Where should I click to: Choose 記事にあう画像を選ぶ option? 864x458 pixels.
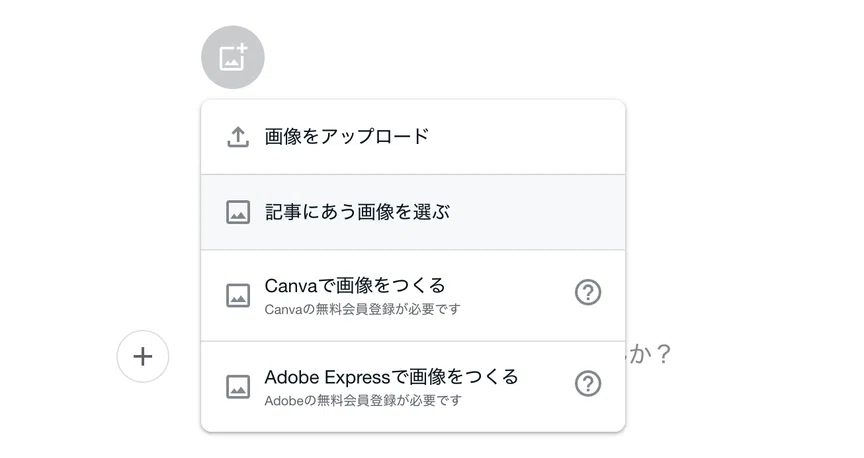[413, 212]
